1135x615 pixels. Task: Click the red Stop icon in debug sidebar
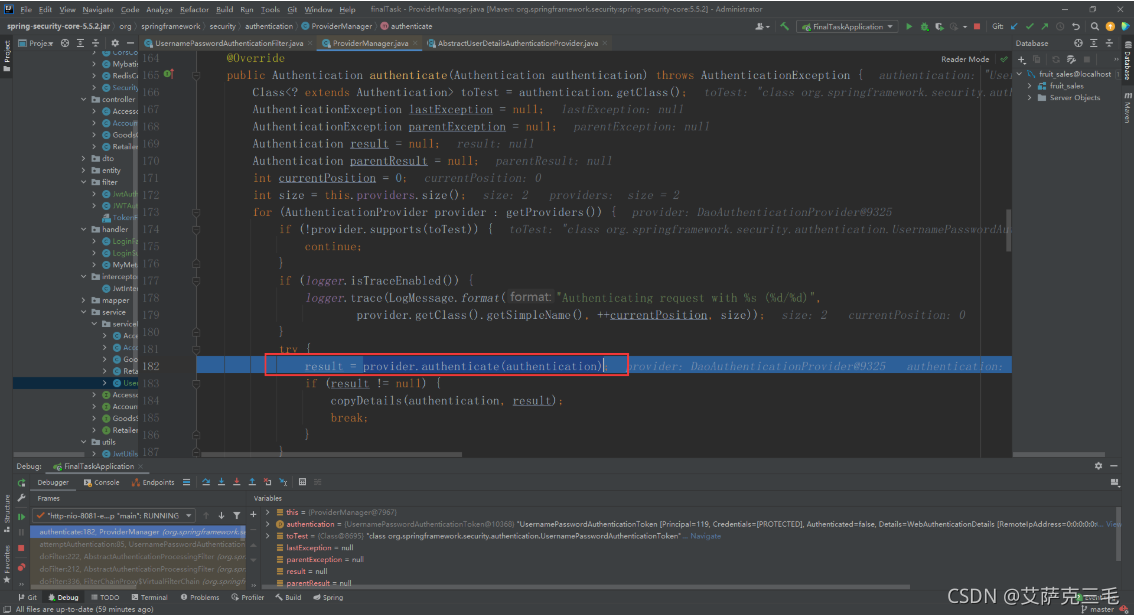(21, 548)
